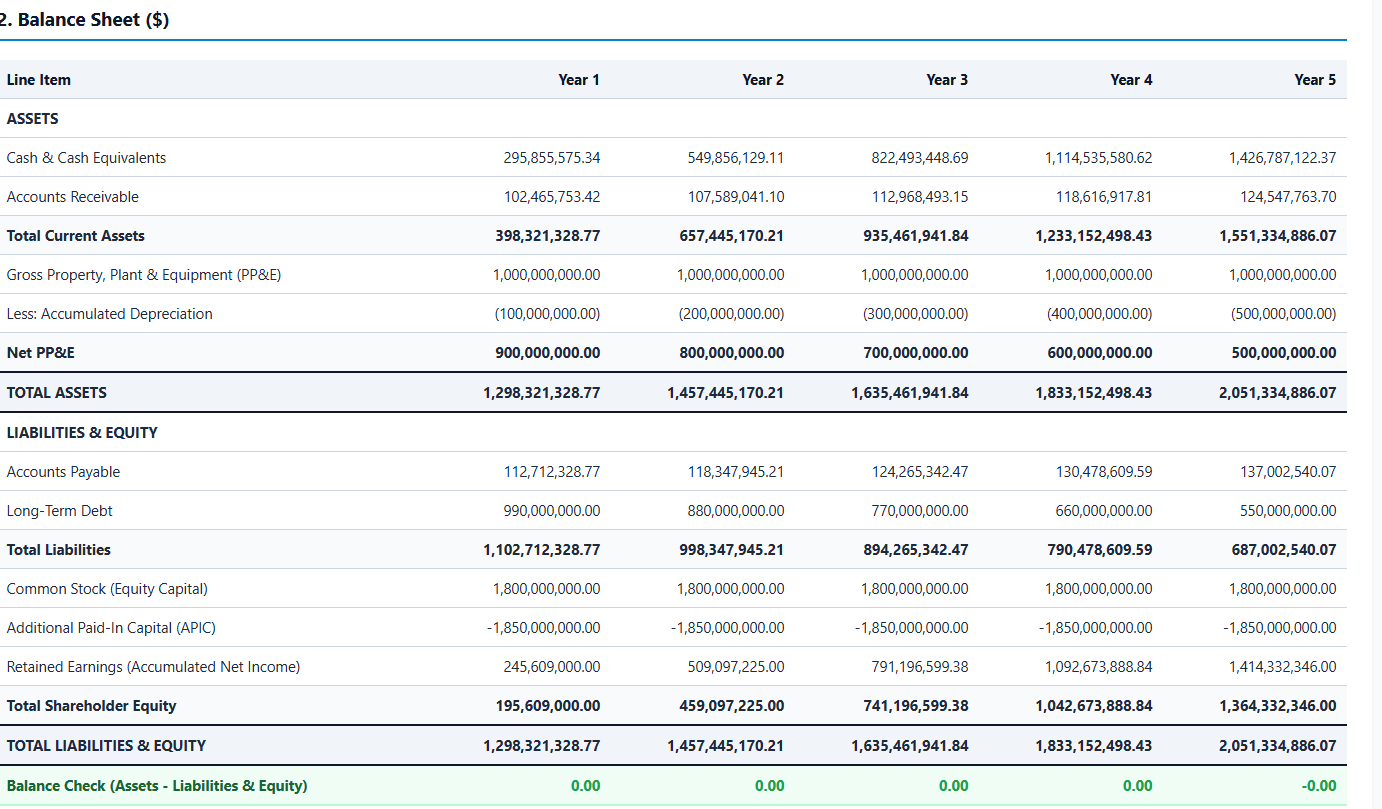The image size is (1382, 809).
Task: Click the Year 1 column header
Action: (x=579, y=80)
